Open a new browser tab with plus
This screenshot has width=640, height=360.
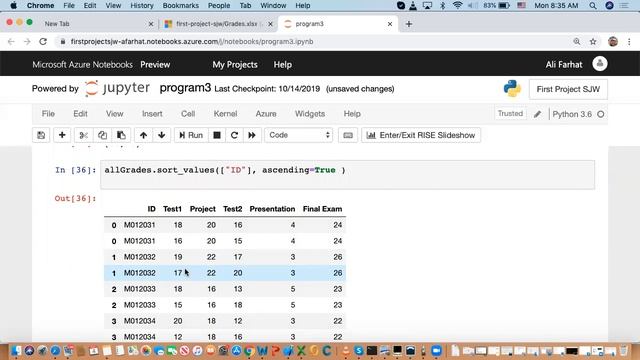pos(409,24)
